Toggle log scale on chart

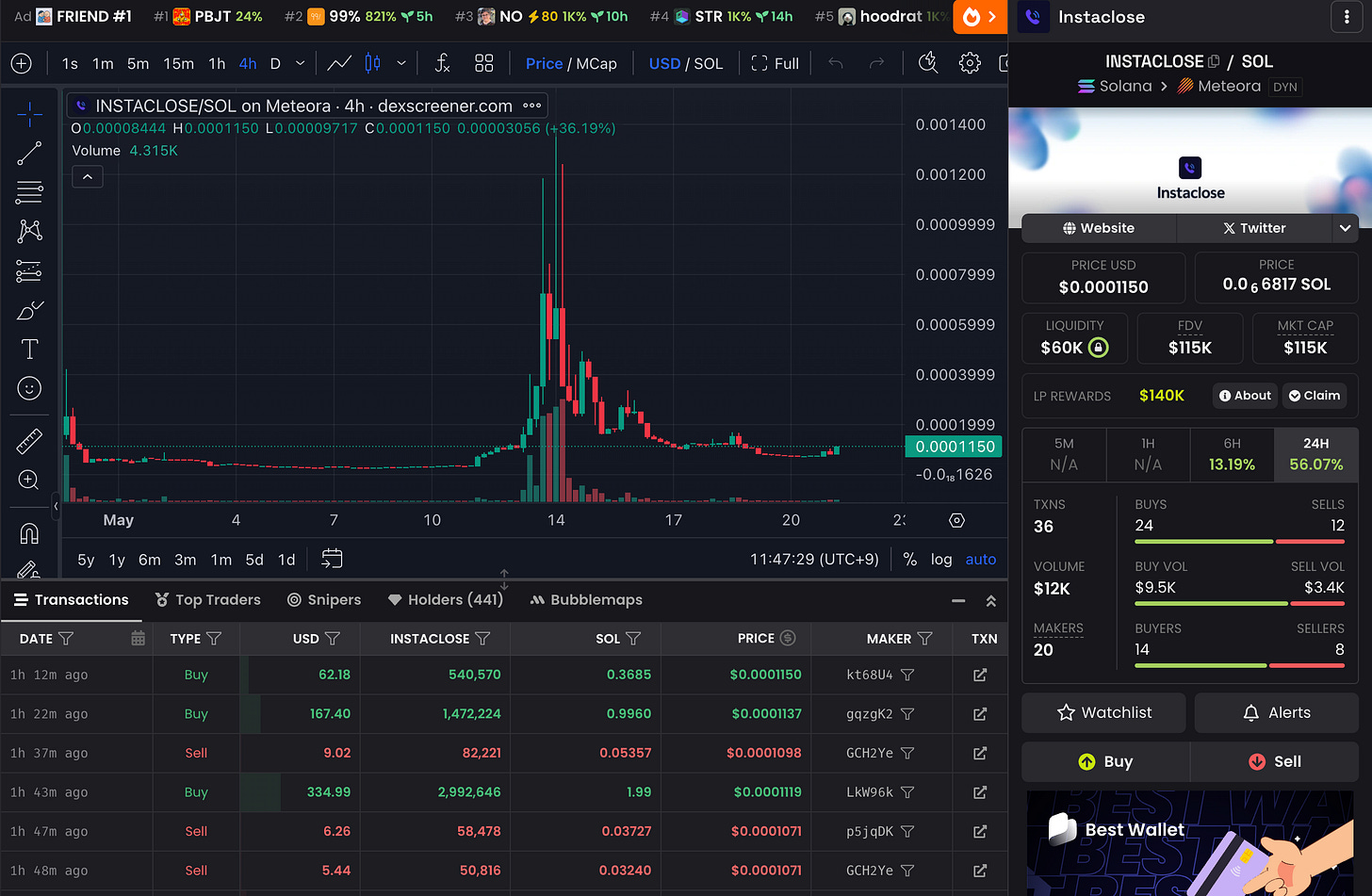pyautogui.click(x=941, y=559)
